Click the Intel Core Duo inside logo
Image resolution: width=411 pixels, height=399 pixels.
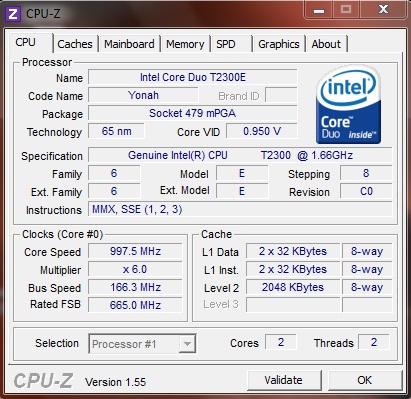click(348, 105)
